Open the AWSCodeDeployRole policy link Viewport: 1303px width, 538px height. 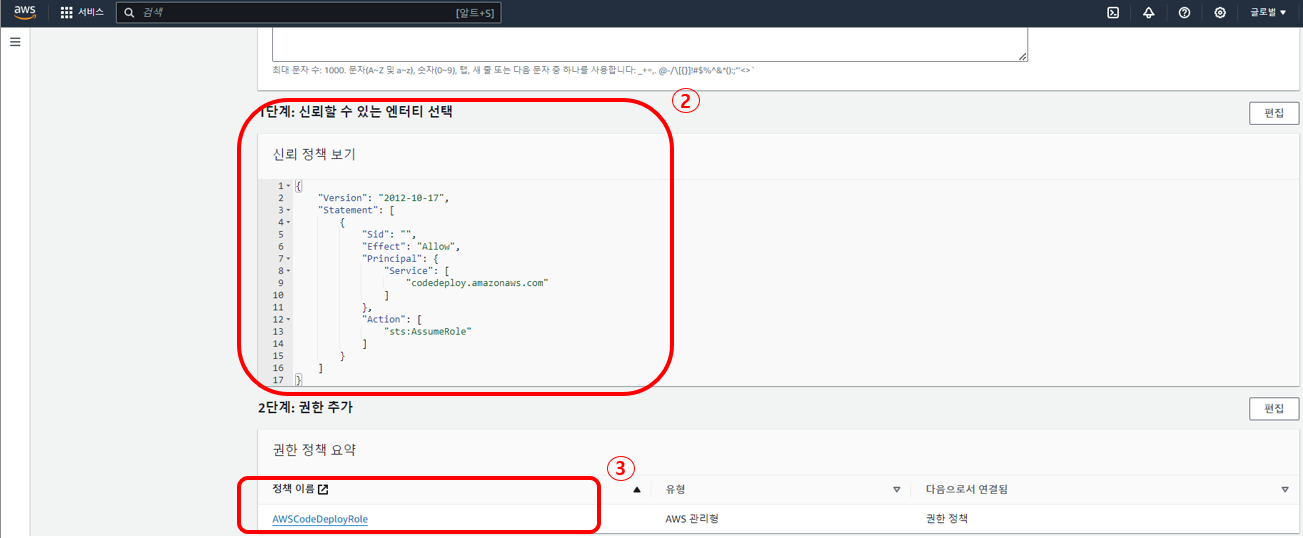coord(320,519)
